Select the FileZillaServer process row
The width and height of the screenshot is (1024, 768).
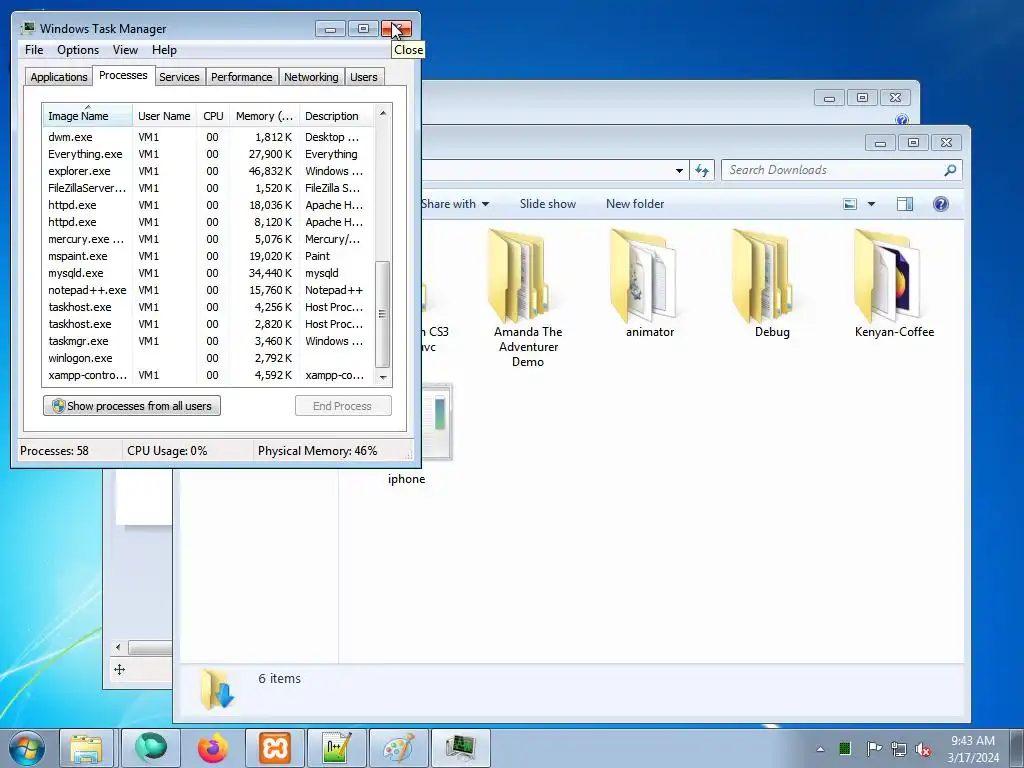[208, 188]
